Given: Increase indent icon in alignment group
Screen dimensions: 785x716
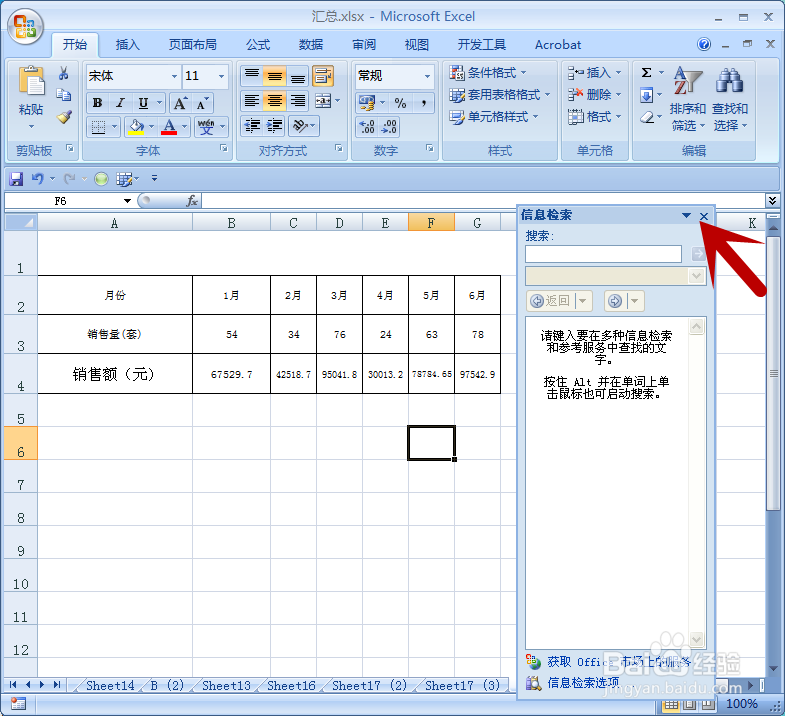Looking at the screenshot, I should [x=274, y=126].
